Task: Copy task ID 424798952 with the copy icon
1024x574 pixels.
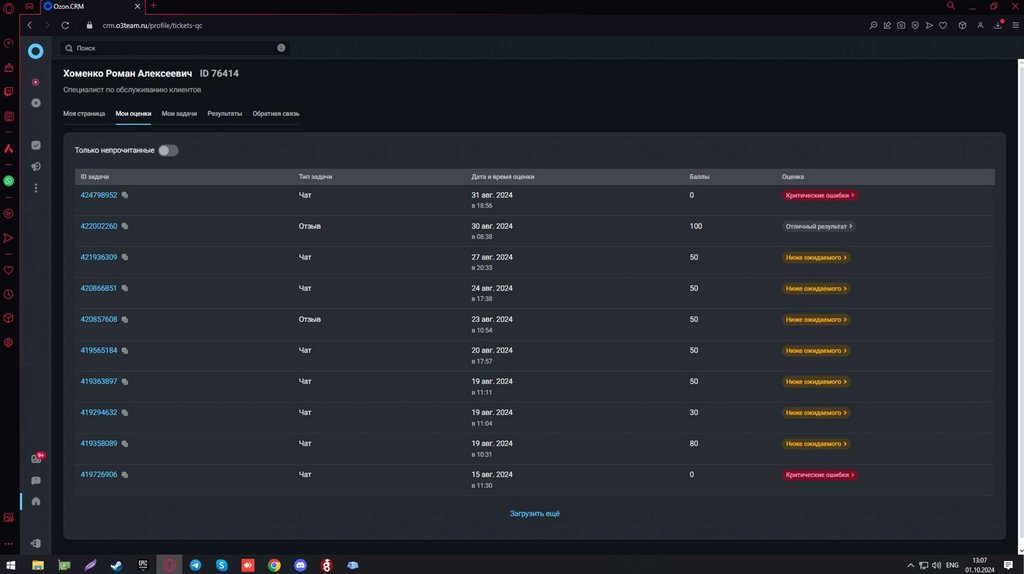Action: tap(125, 195)
